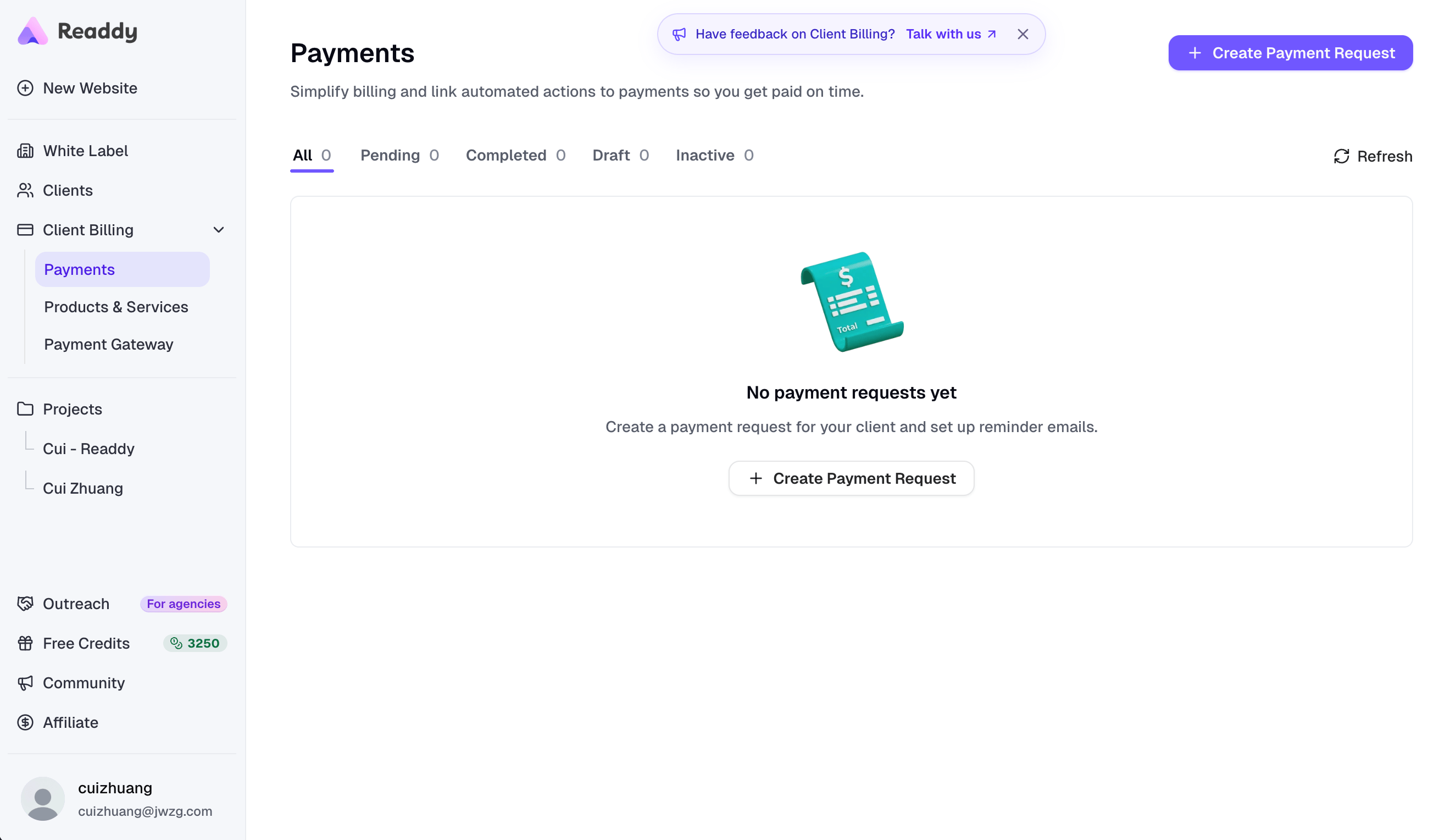The height and width of the screenshot is (840, 1456).
Task: Click the Free Credits label text
Action: tap(86, 643)
